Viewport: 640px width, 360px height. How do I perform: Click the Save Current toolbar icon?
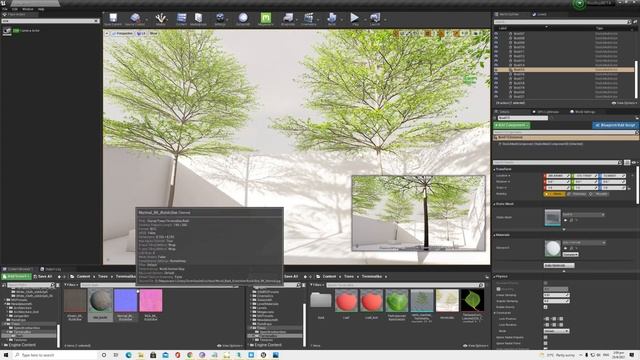113,18
